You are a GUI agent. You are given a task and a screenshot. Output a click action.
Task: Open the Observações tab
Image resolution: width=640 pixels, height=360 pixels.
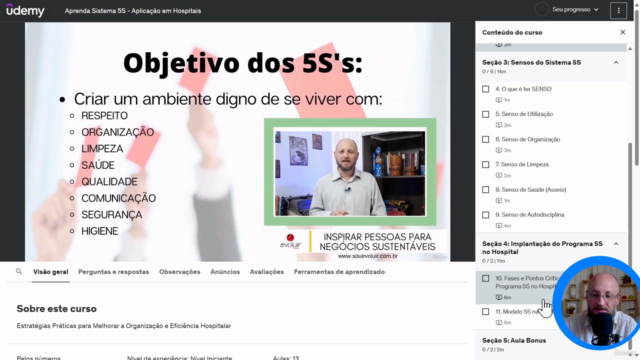tap(180, 272)
